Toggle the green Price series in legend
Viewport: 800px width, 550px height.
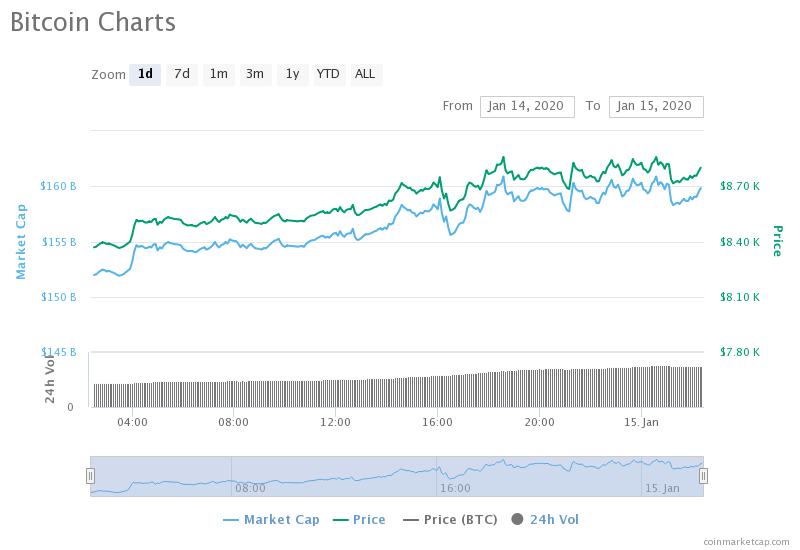(359, 520)
